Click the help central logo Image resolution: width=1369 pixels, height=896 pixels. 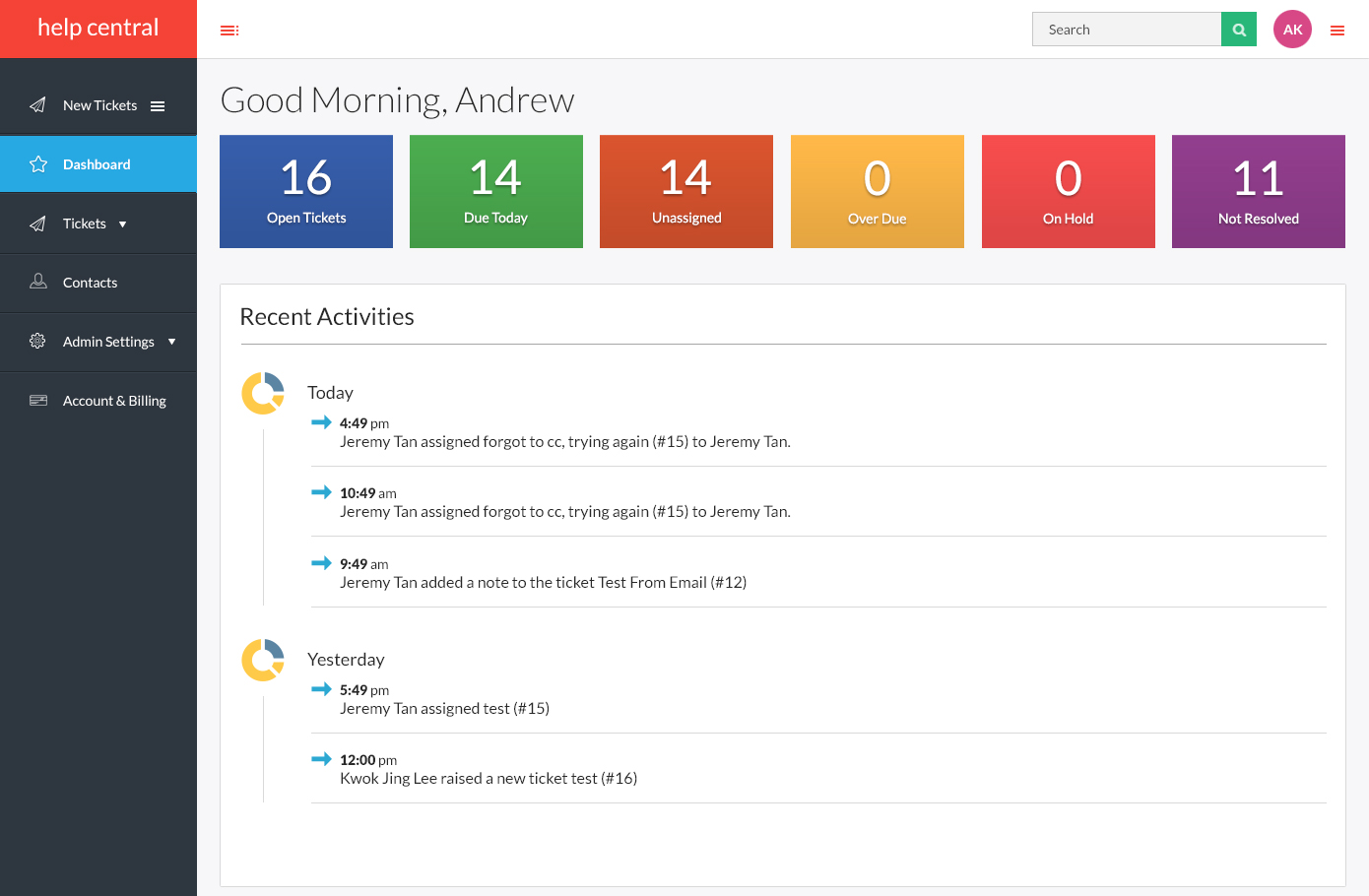tap(98, 29)
